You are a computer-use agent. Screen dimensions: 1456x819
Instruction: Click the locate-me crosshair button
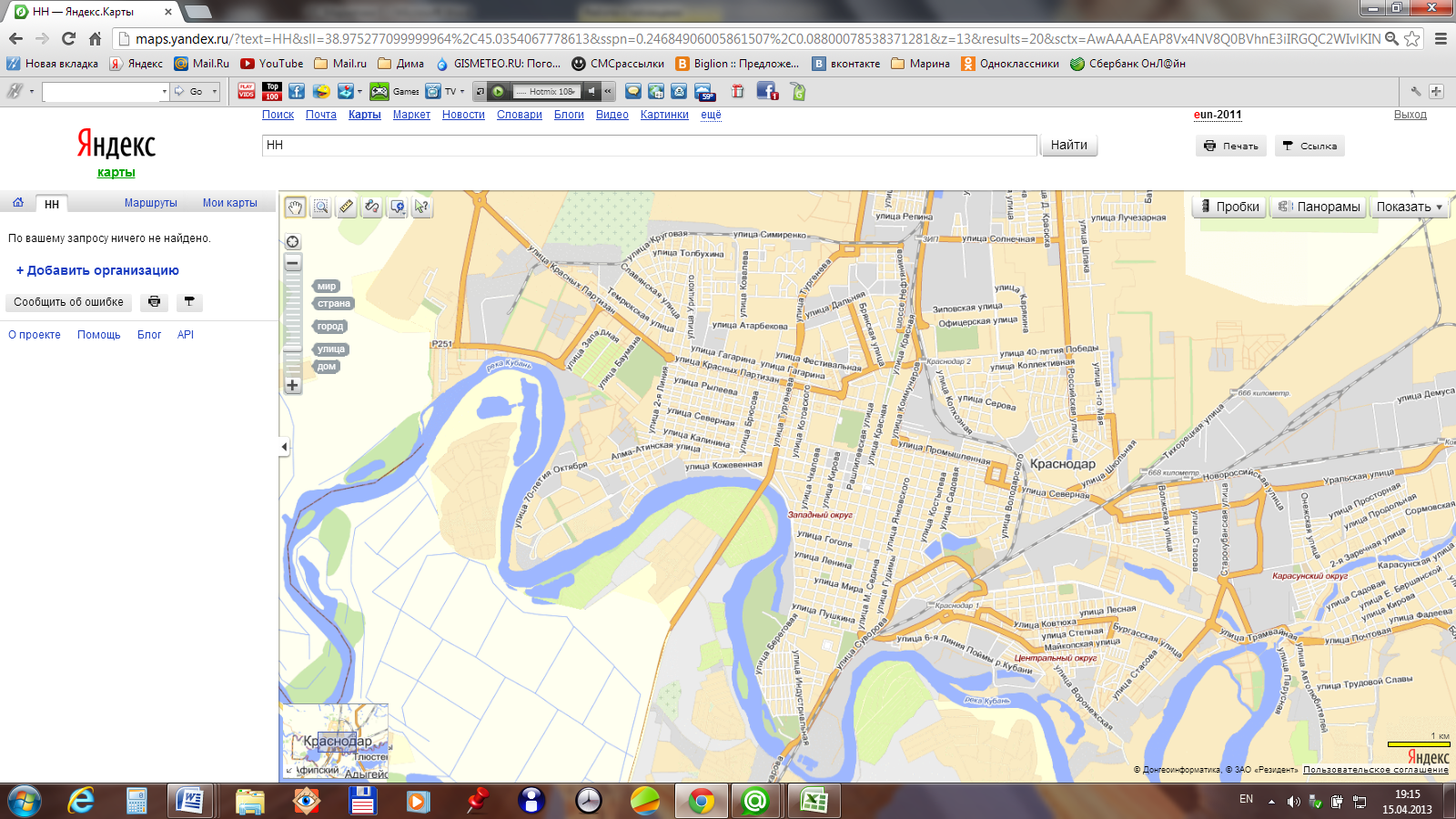pyautogui.click(x=292, y=241)
